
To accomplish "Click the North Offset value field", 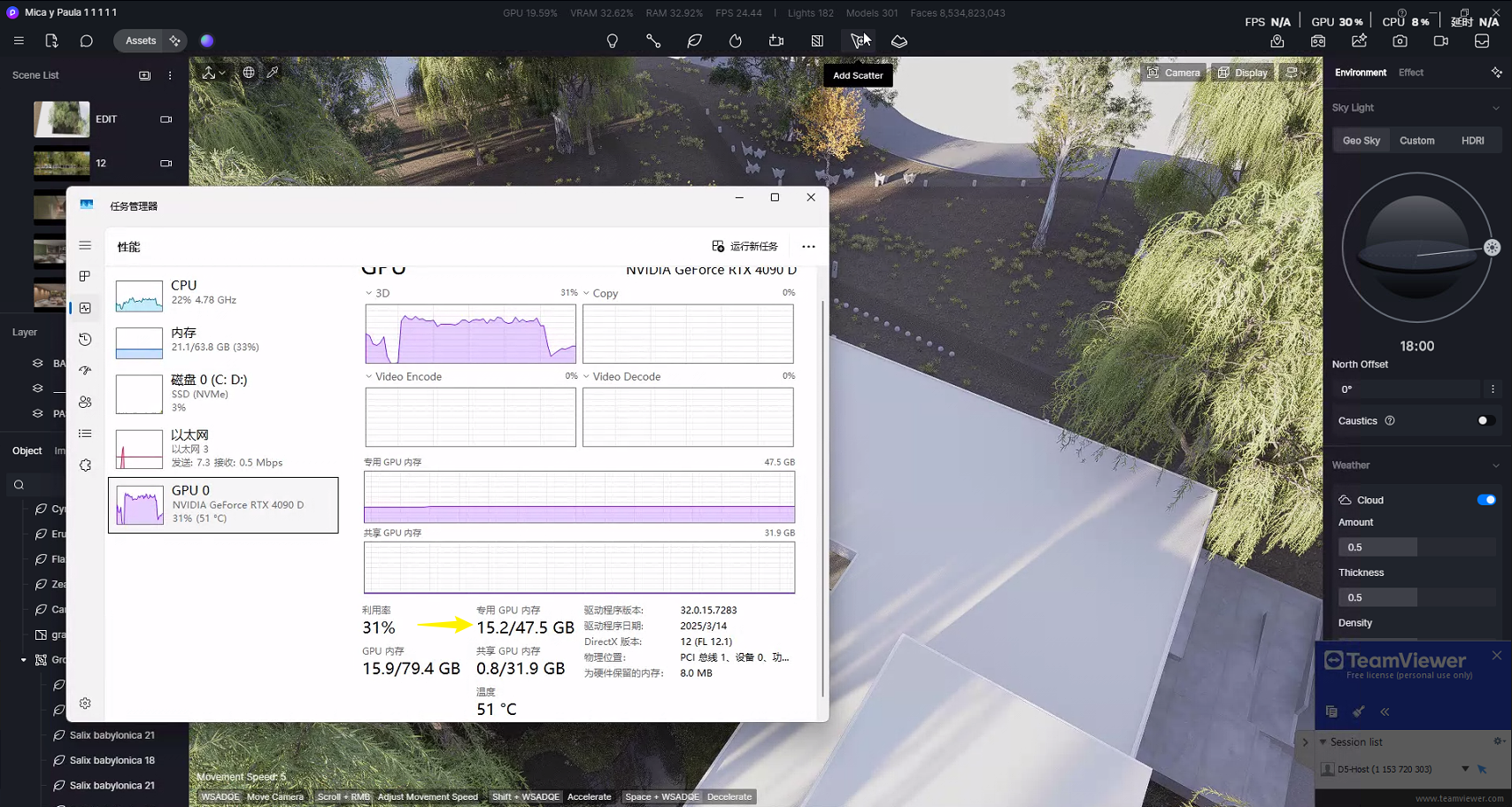I will click(x=1407, y=389).
